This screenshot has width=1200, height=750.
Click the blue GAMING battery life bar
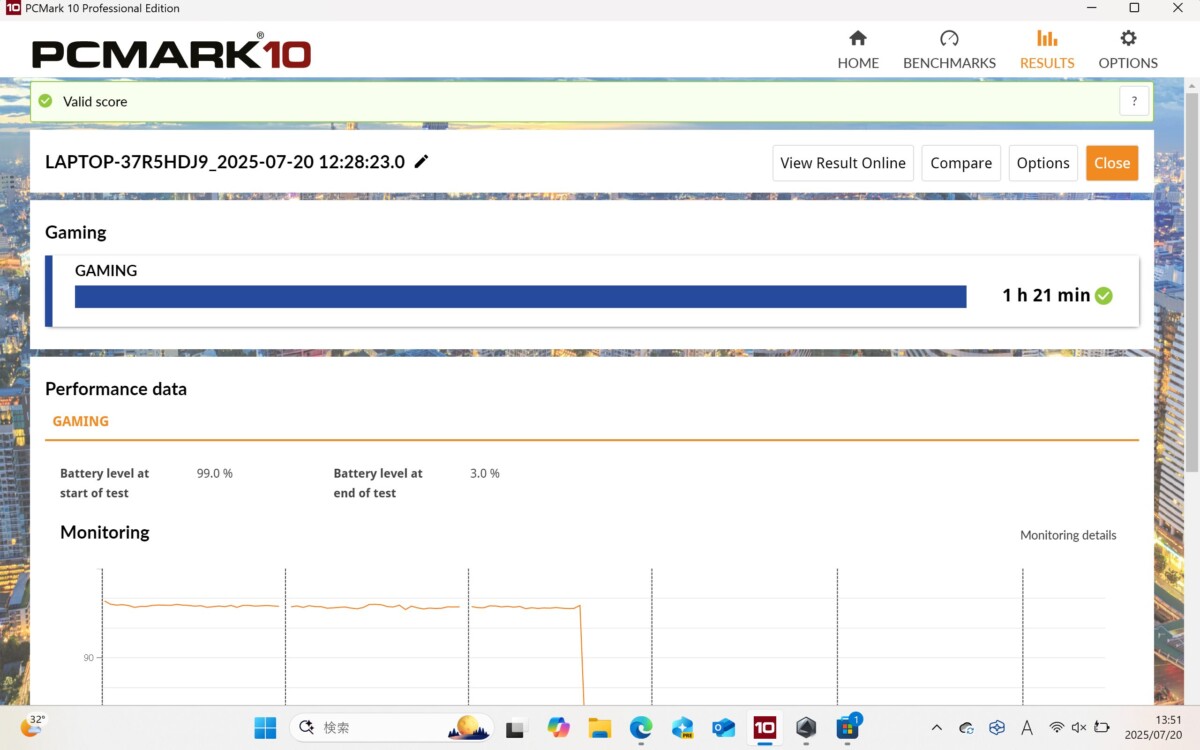coord(520,296)
